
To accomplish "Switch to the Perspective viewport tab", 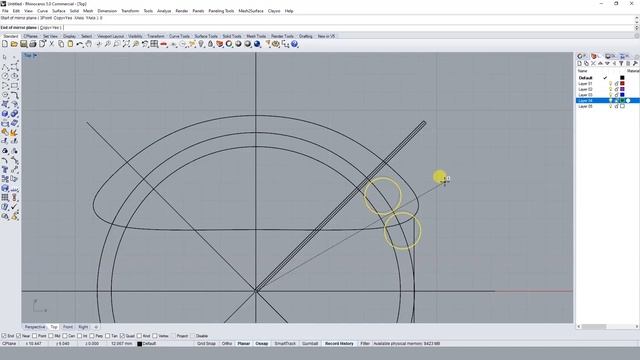I will coord(35,327).
